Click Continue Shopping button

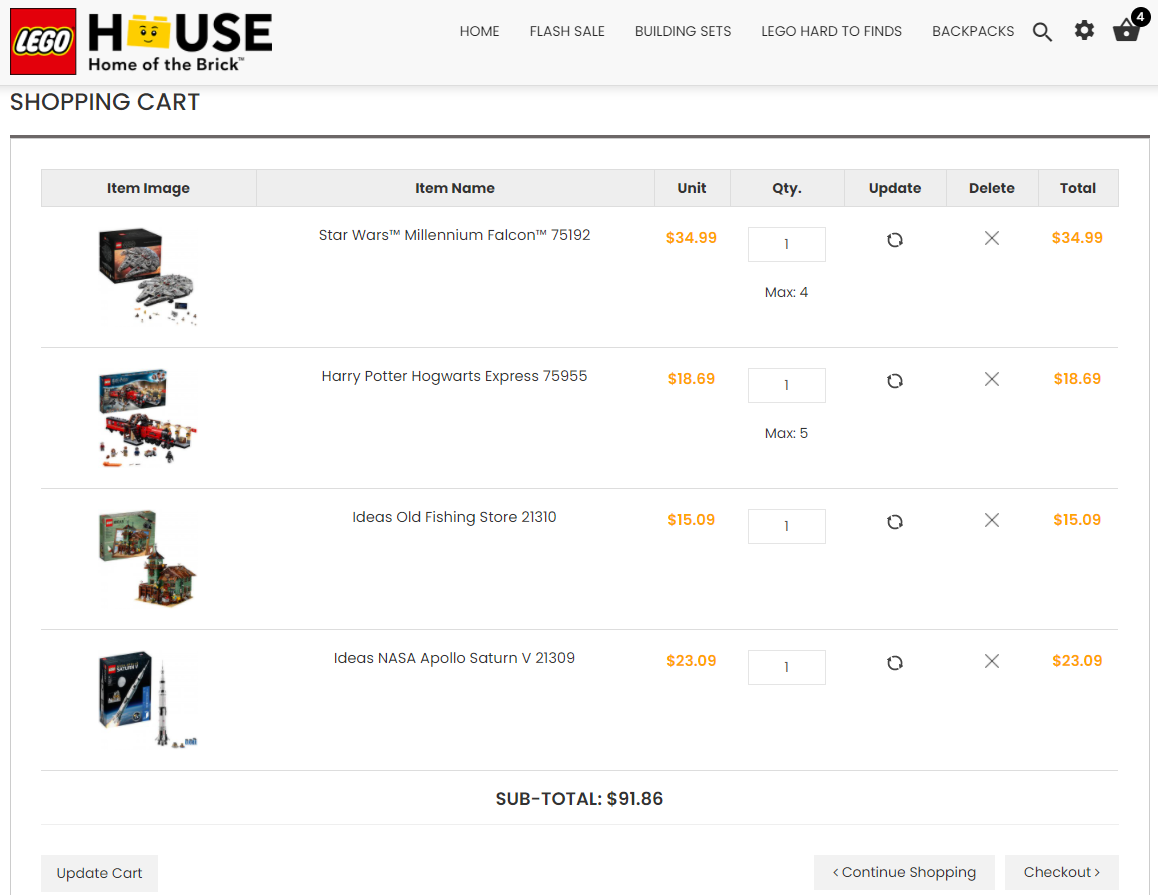[904, 872]
